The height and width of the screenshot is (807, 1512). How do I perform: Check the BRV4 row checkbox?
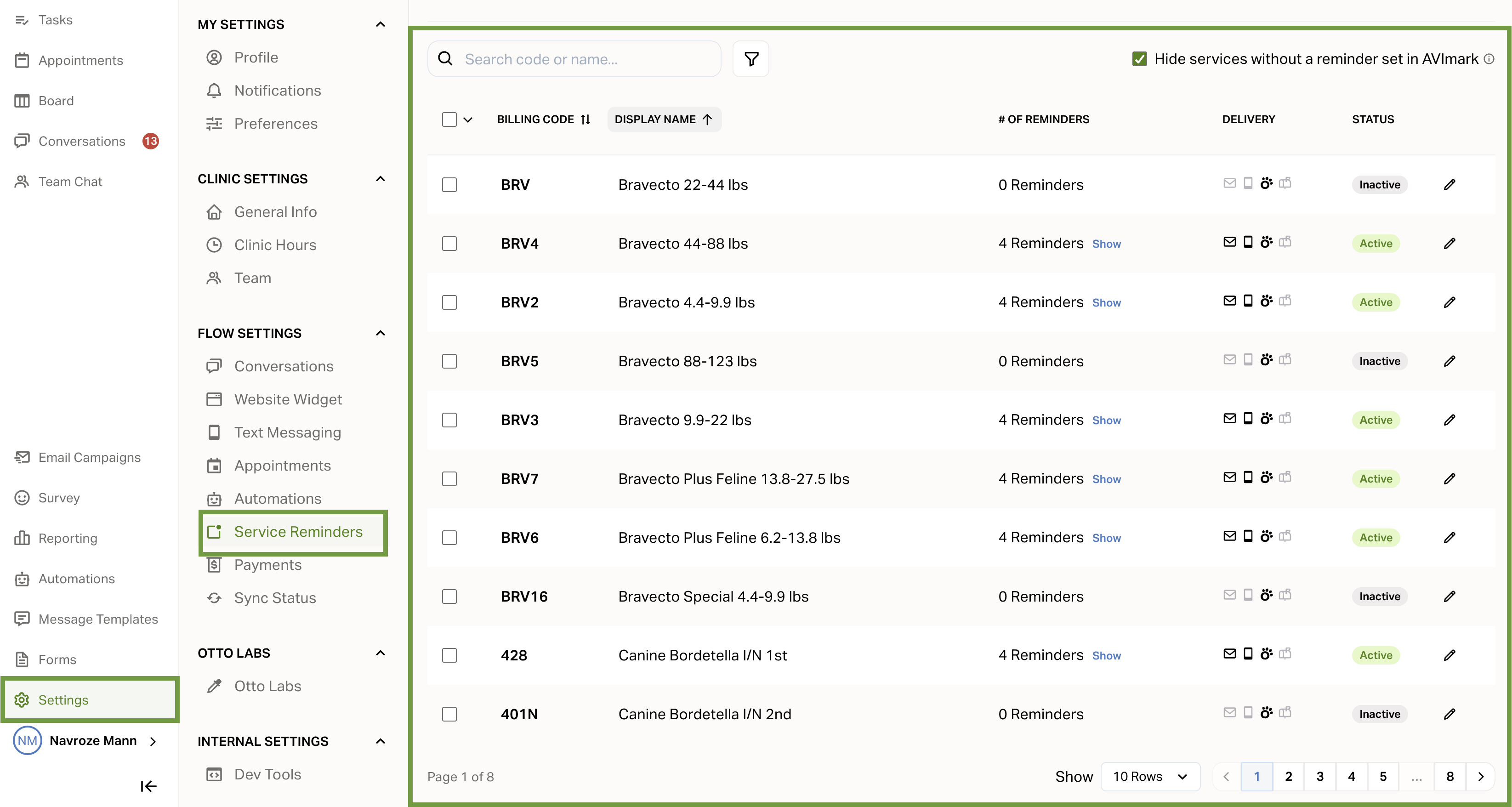point(449,244)
